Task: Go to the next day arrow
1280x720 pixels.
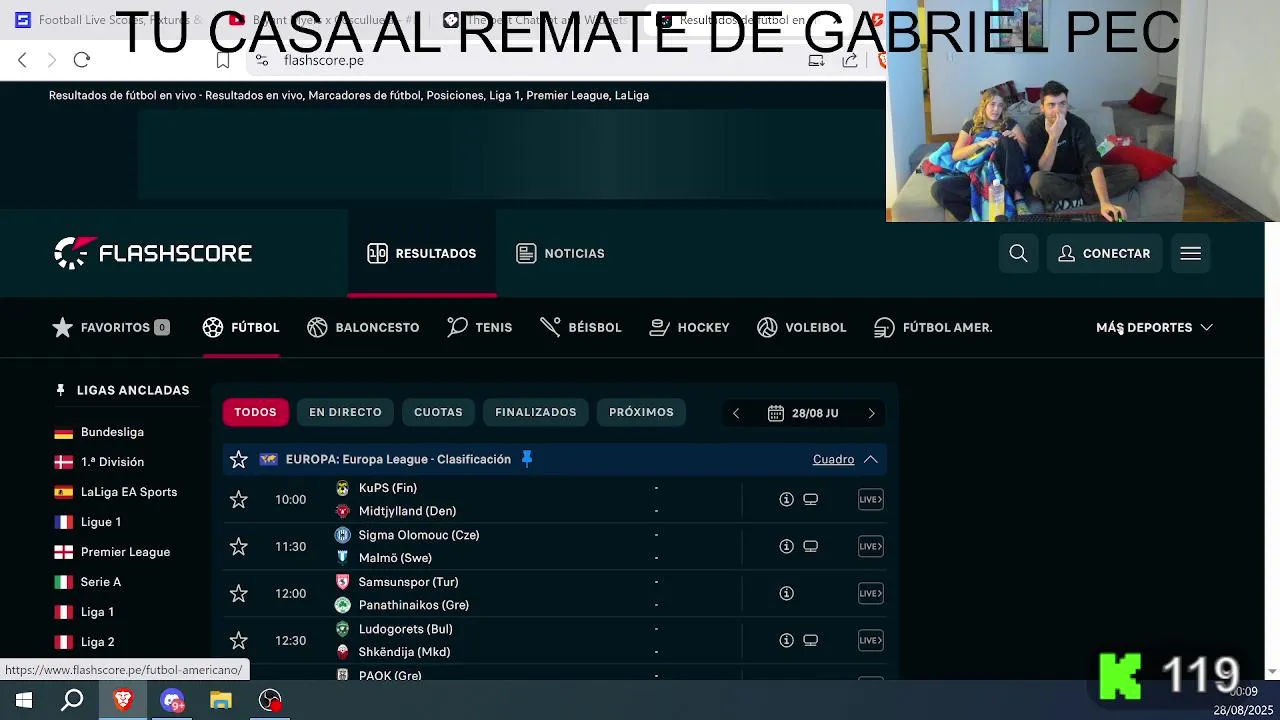Action: tap(871, 413)
